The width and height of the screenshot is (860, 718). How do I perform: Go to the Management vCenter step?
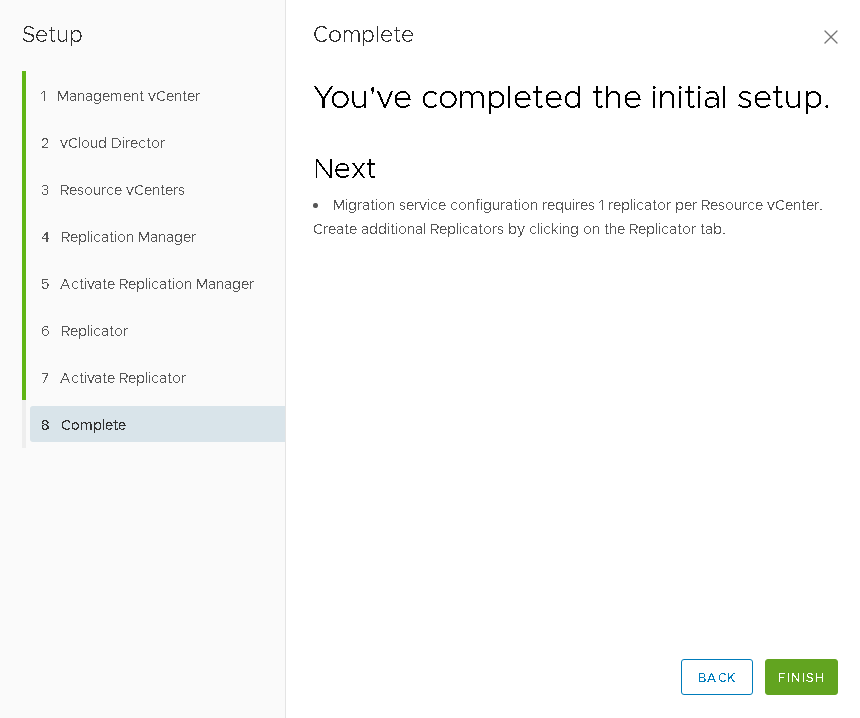pyautogui.click(x=128, y=96)
